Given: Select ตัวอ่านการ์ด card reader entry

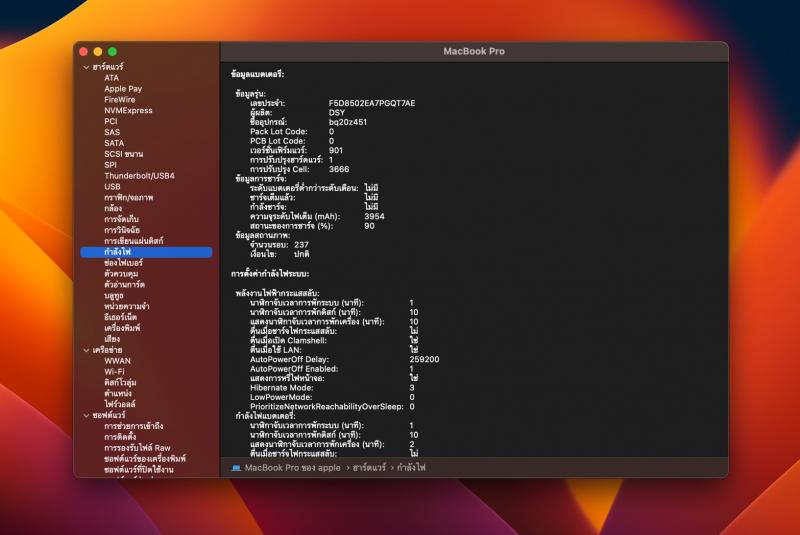Looking at the screenshot, I should pyautogui.click(x=124, y=285).
